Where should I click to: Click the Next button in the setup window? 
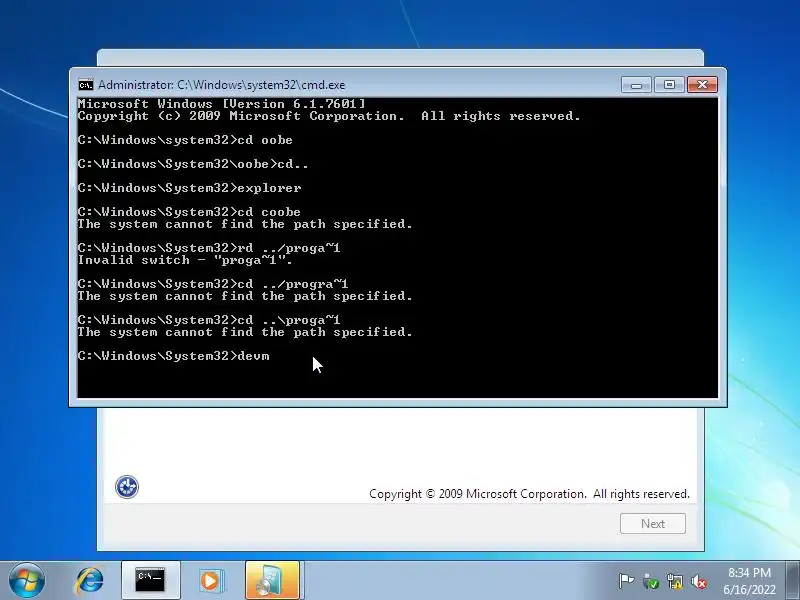(653, 523)
